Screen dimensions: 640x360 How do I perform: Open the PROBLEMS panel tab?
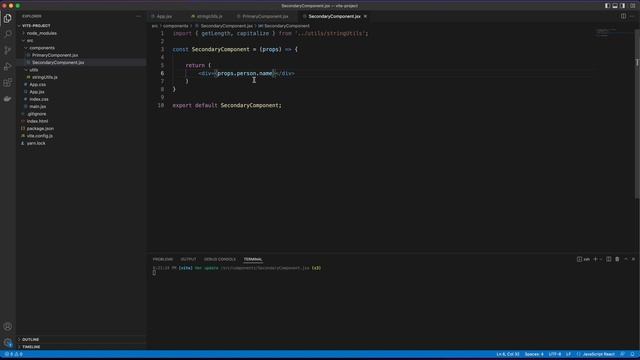pos(163,259)
